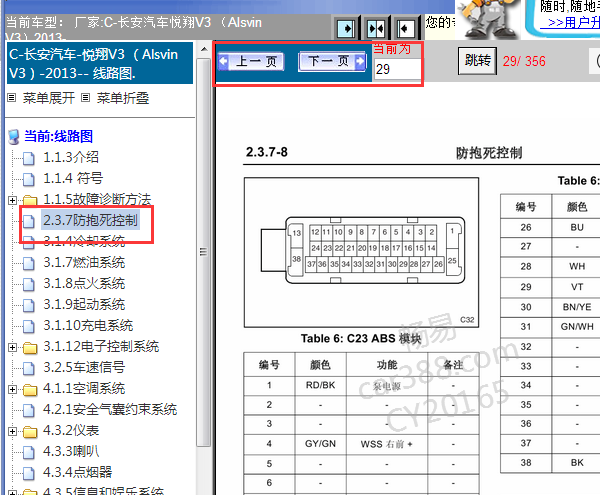Click the mascot mechanic image at top
Image resolution: width=600 pixels, height=495 pixels.
click(488, 18)
